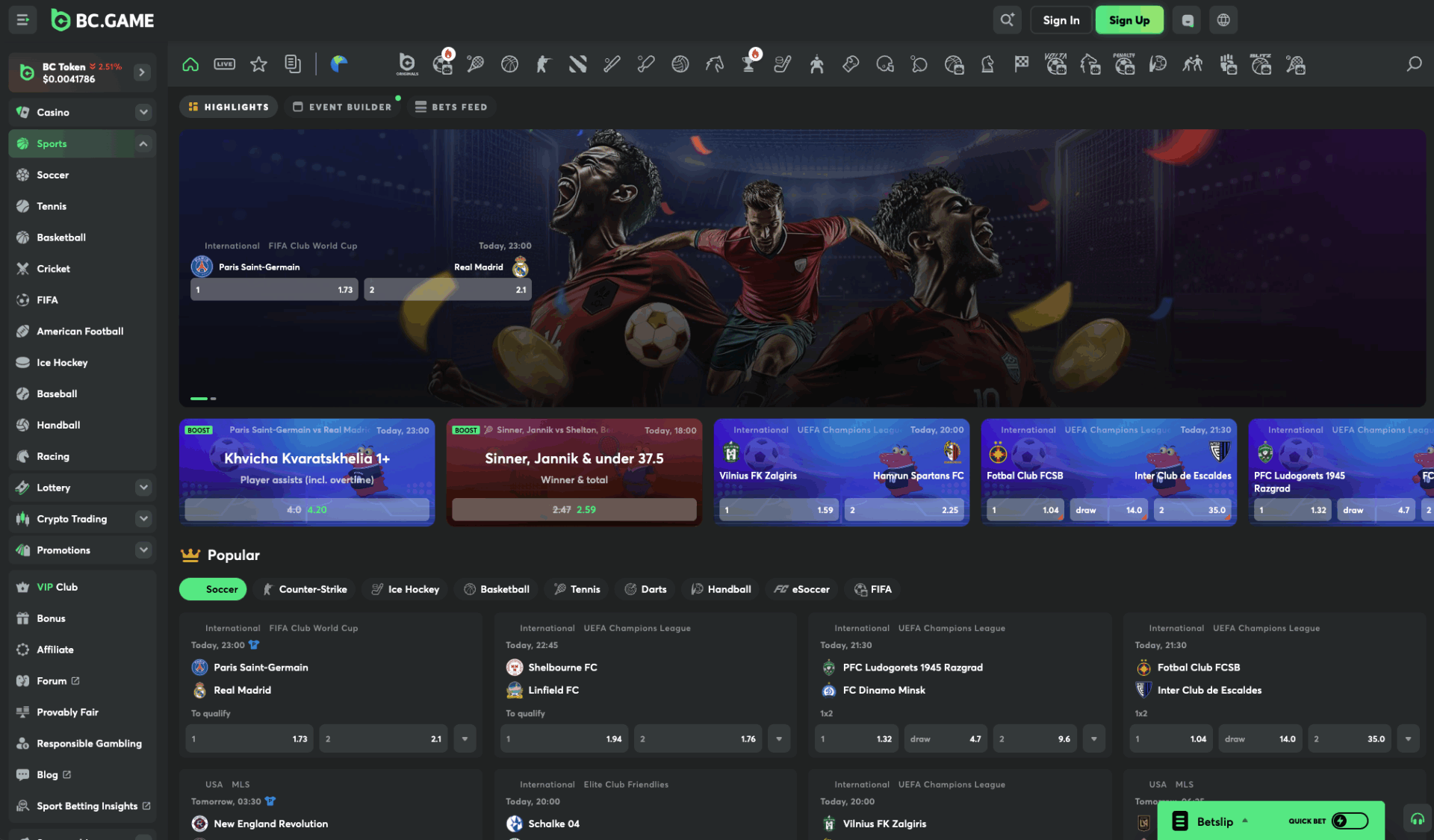Click the green Sign Up button
Image resolution: width=1434 pixels, height=840 pixels.
click(1129, 20)
